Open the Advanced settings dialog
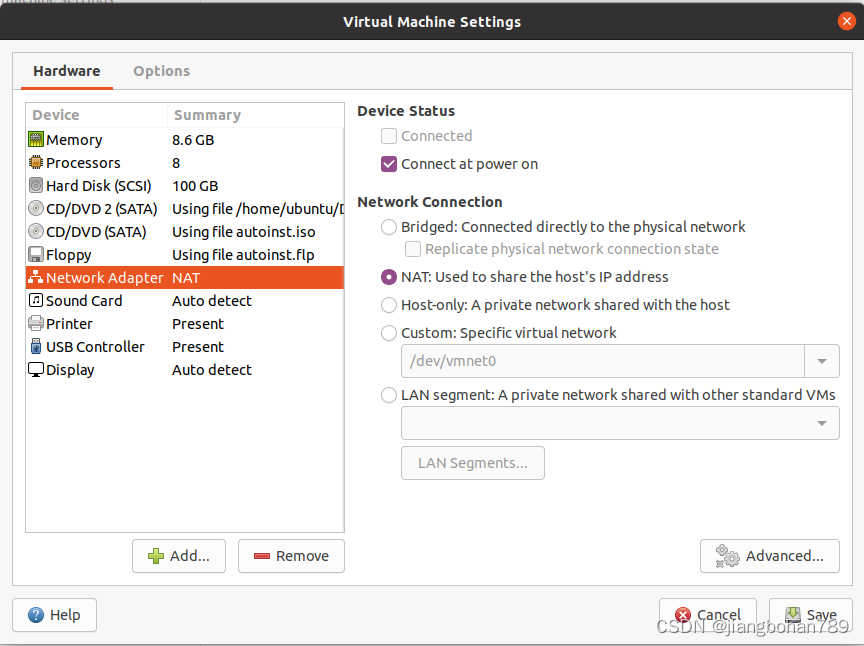The width and height of the screenshot is (864, 646). [769, 556]
